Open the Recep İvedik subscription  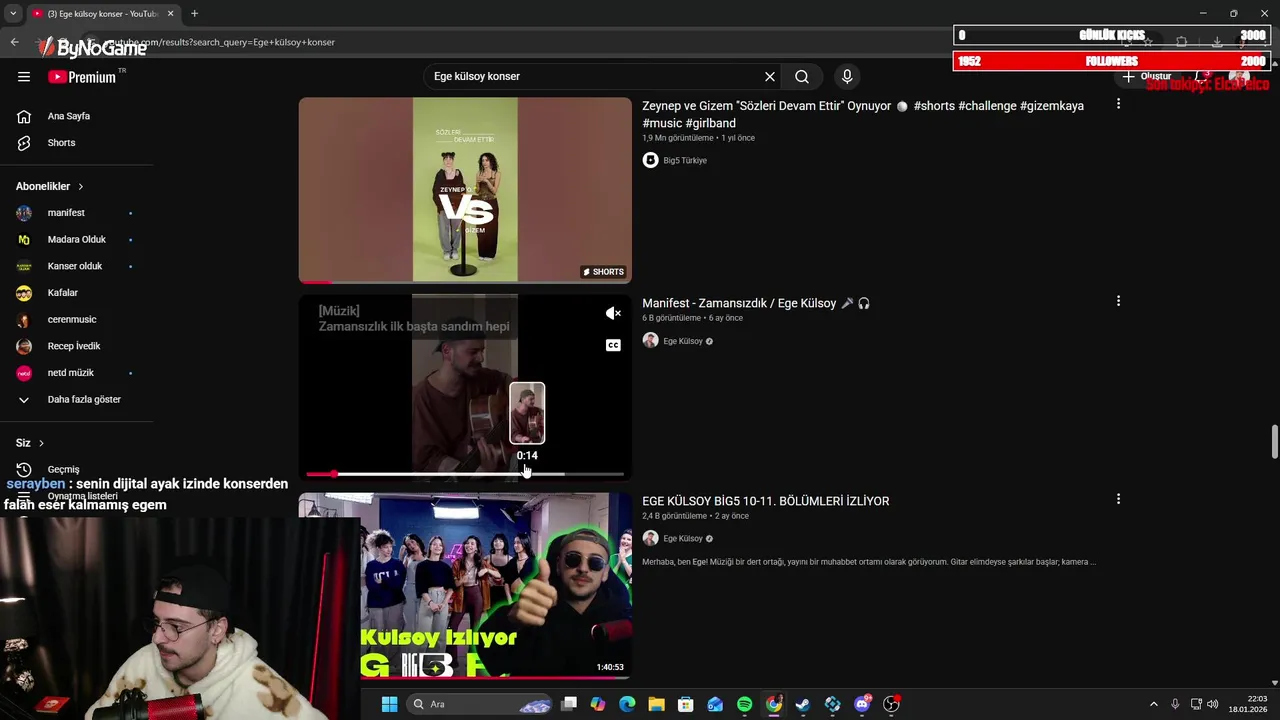(76, 346)
